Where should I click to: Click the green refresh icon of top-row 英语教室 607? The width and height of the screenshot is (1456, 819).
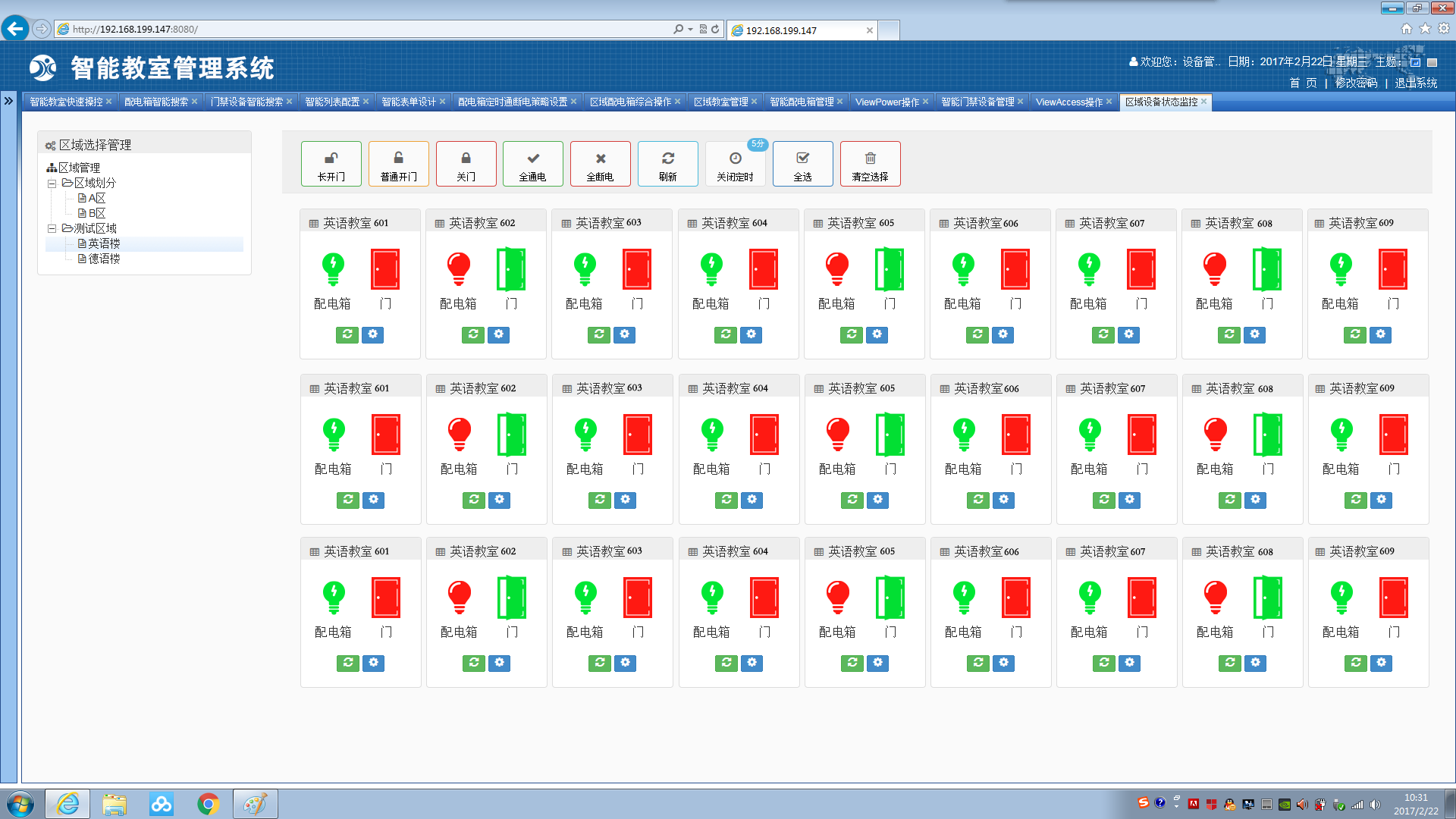(x=1103, y=334)
